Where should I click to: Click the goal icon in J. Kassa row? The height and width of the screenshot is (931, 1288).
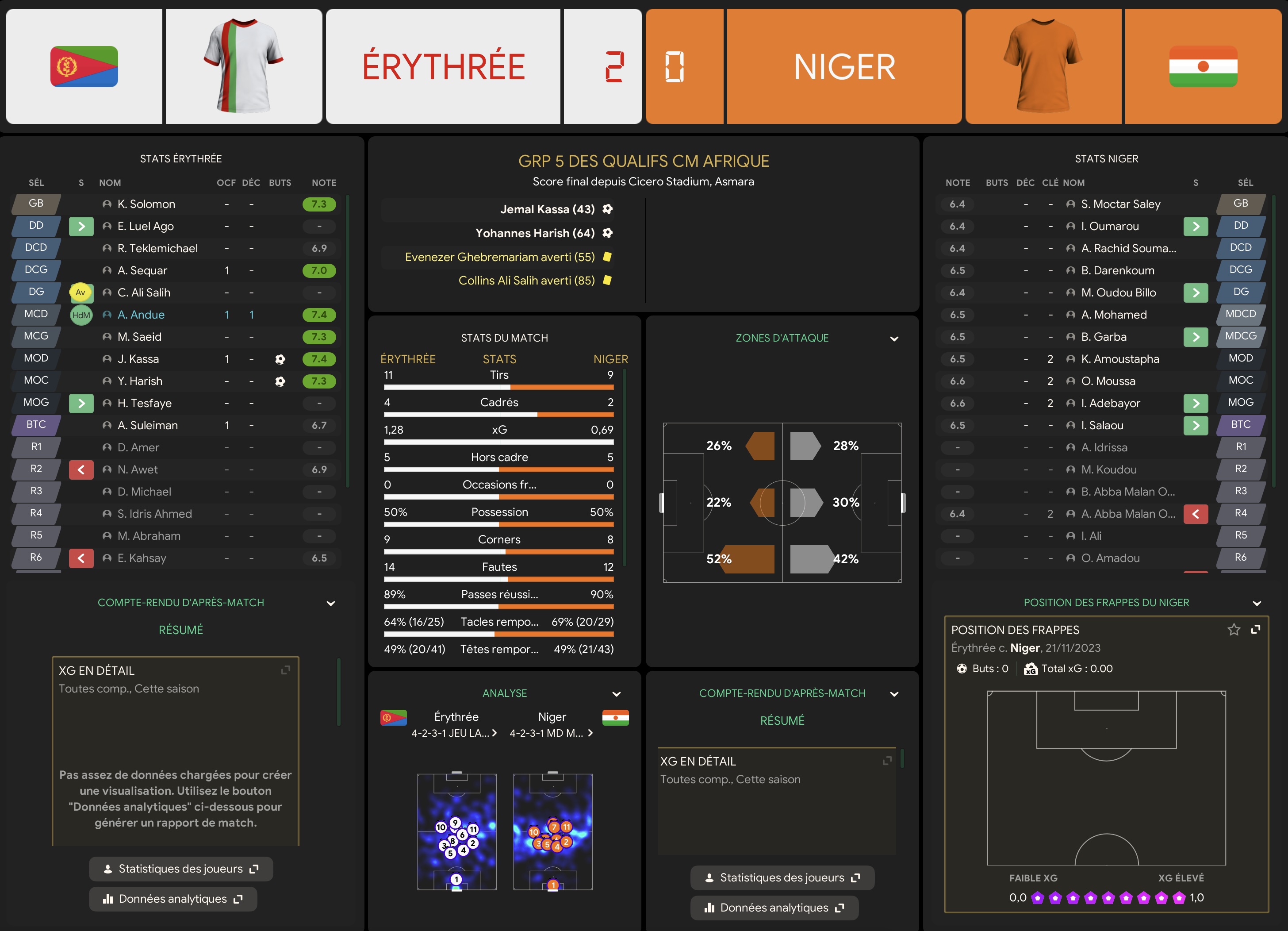[x=280, y=359]
